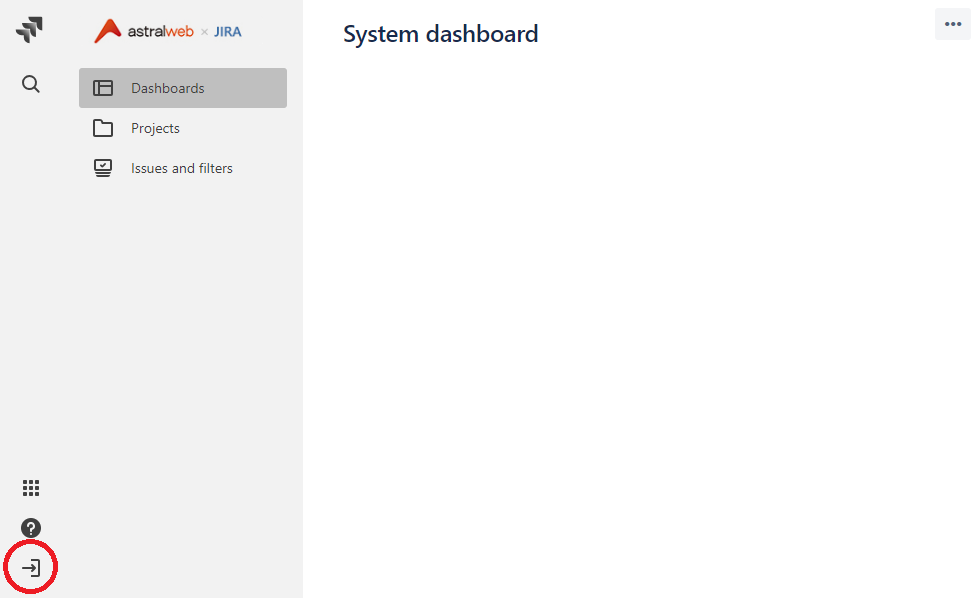Click the System dashboard heading
The width and height of the screenshot is (979, 598).
440,34
